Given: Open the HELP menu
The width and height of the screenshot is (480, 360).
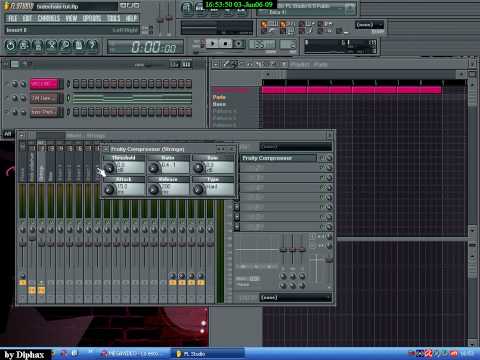Looking at the screenshot, I should coord(131,18).
